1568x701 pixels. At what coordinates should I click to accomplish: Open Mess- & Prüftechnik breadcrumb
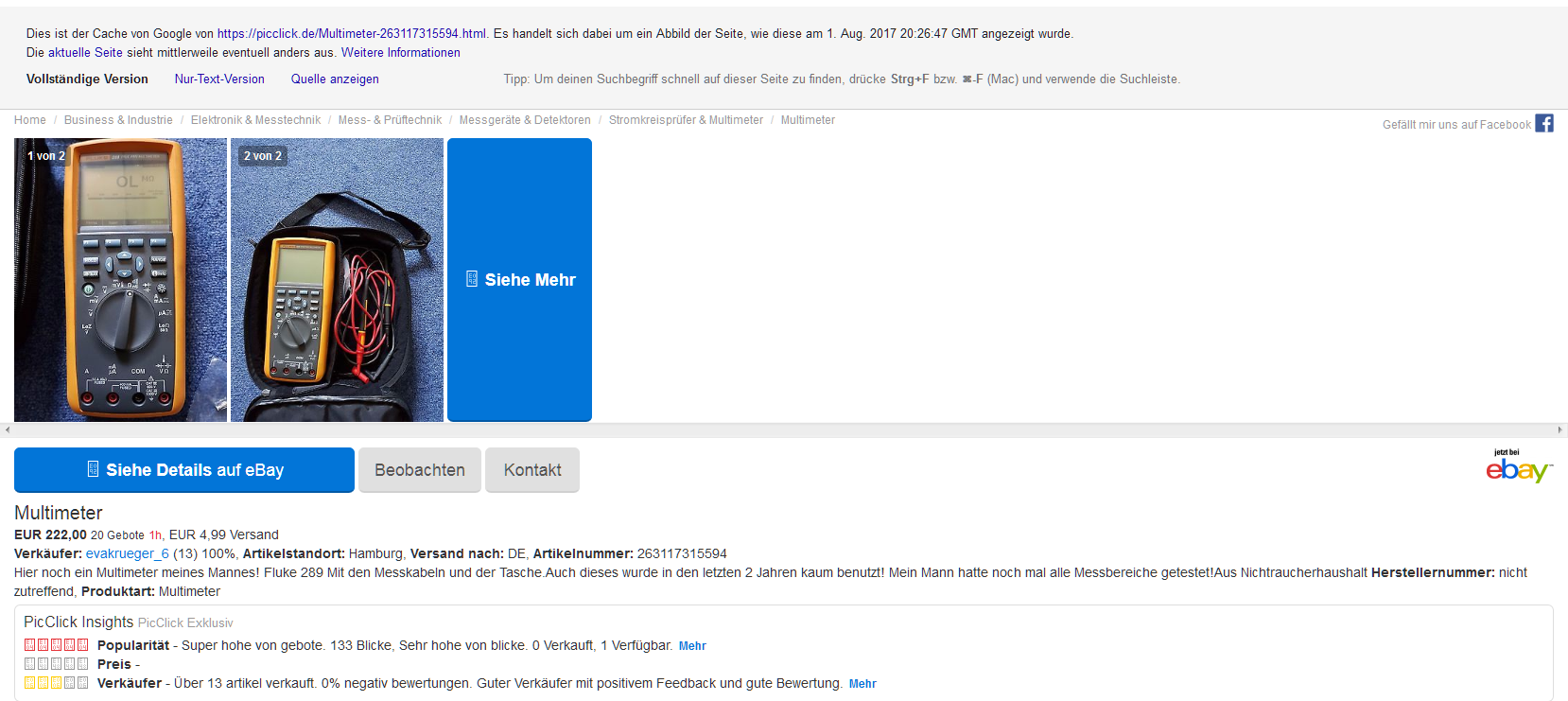390,120
